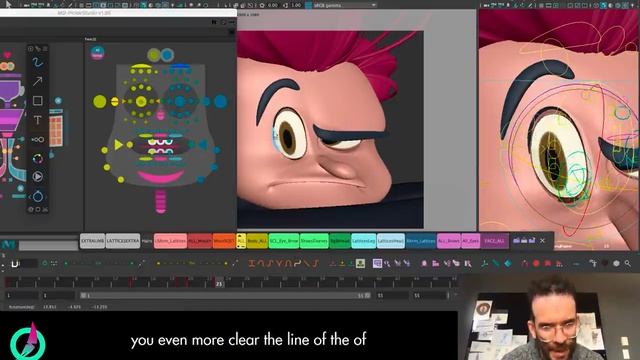Click the dark-blue Arms_Lattices shelf button

(x=421, y=241)
